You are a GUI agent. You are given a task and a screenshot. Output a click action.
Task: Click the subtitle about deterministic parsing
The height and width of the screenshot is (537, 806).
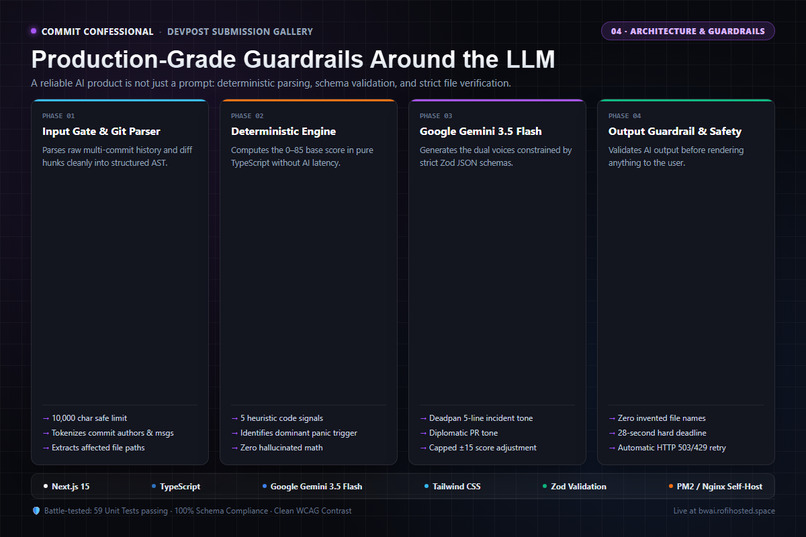(x=271, y=83)
